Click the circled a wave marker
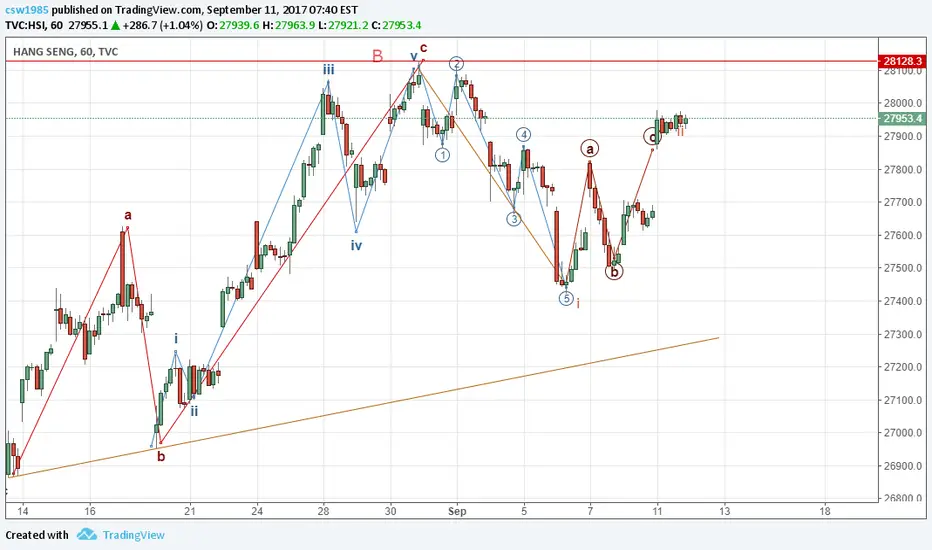 590,149
